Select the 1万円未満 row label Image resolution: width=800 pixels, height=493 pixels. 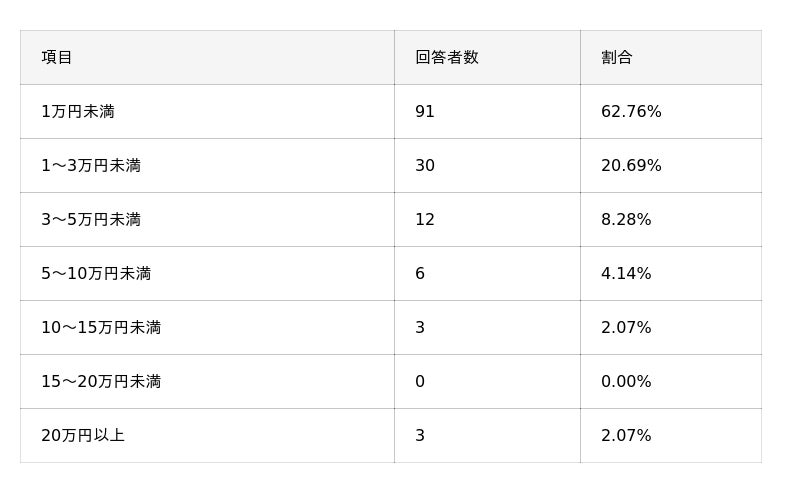pyautogui.click(x=78, y=112)
